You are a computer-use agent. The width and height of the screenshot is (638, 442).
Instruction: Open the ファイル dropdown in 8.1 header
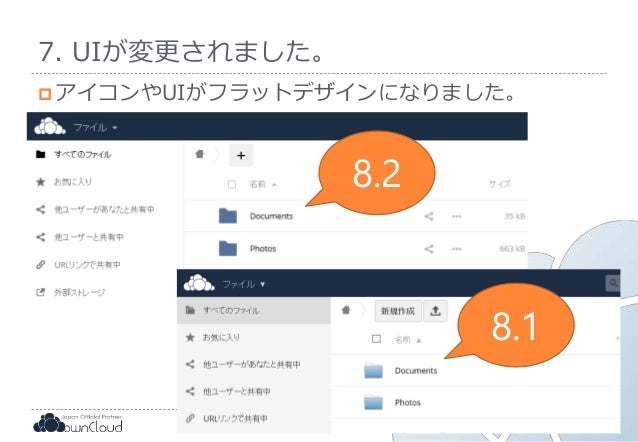pyautogui.click(x=244, y=284)
